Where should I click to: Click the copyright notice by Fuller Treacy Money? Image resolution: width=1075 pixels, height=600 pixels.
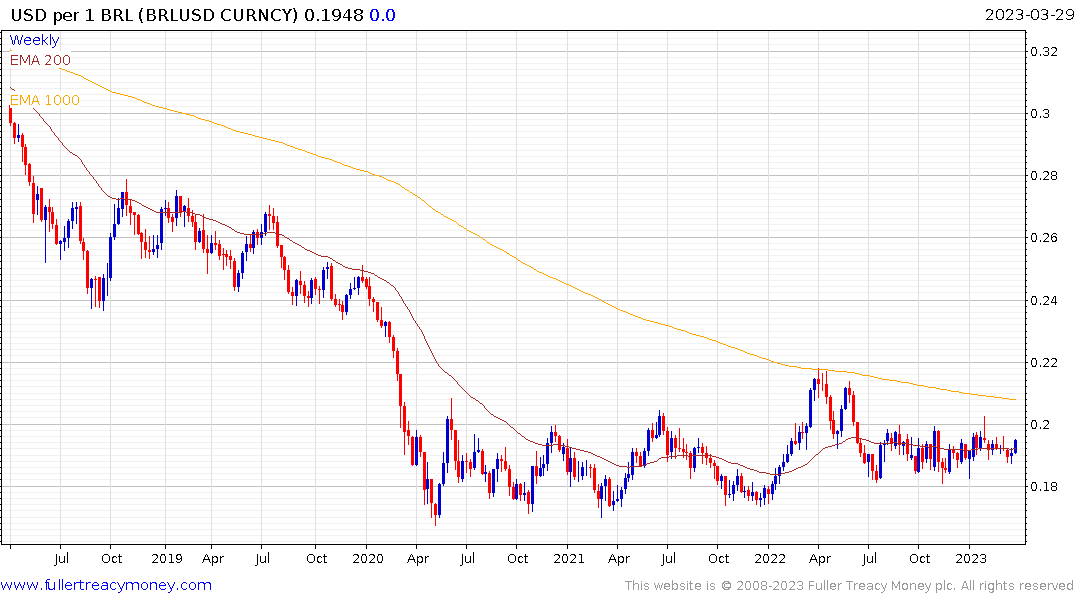849,586
